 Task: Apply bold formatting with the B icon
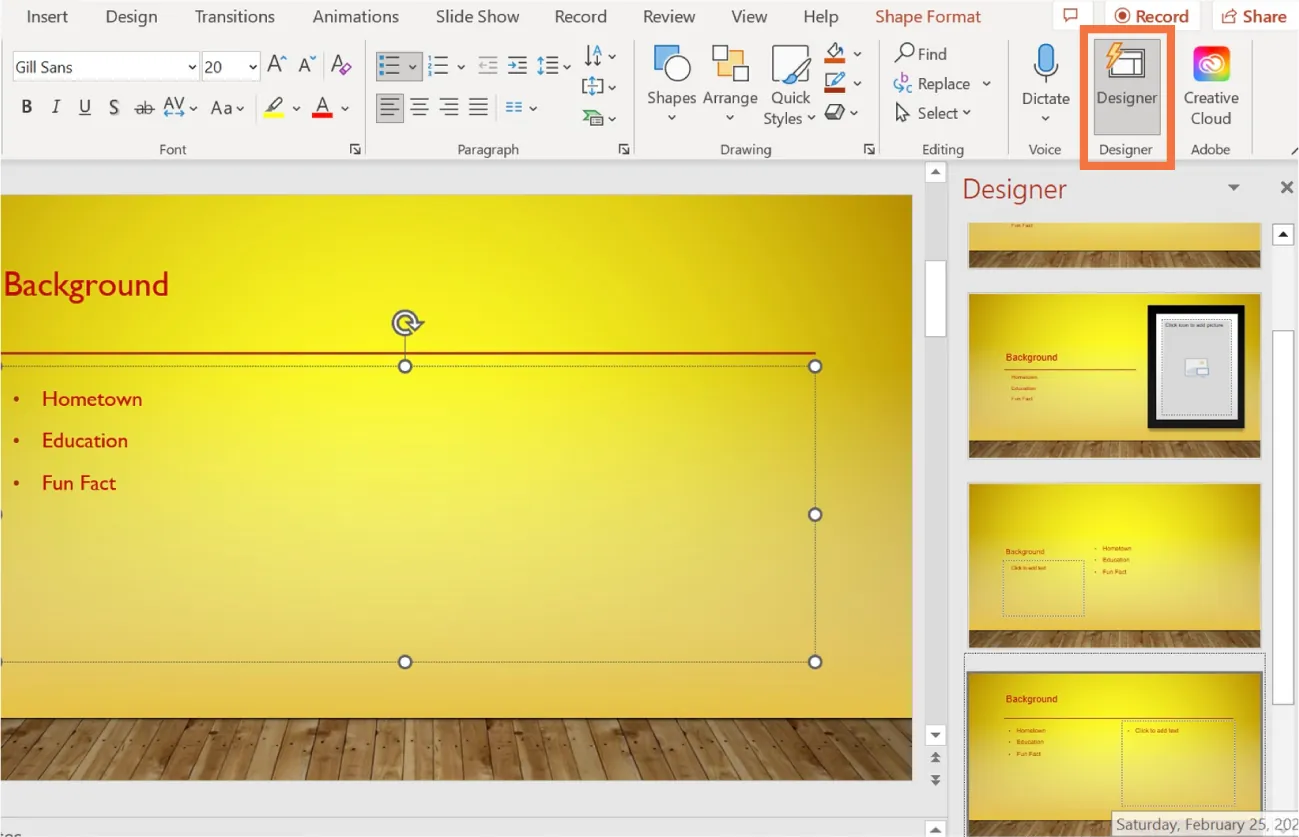click(26, 107)
